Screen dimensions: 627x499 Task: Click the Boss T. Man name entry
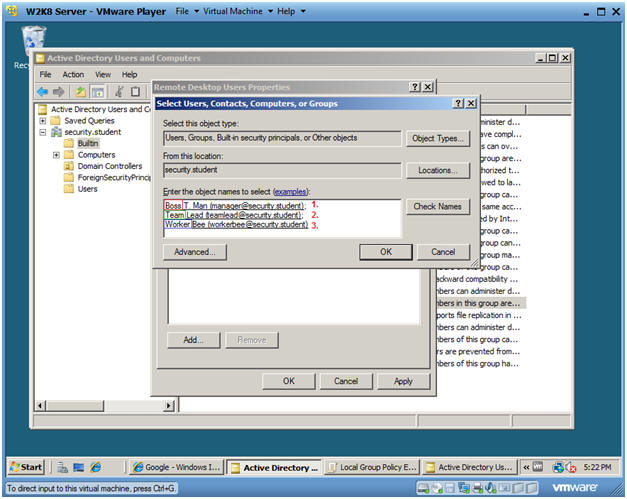click(x=235, y=206)
